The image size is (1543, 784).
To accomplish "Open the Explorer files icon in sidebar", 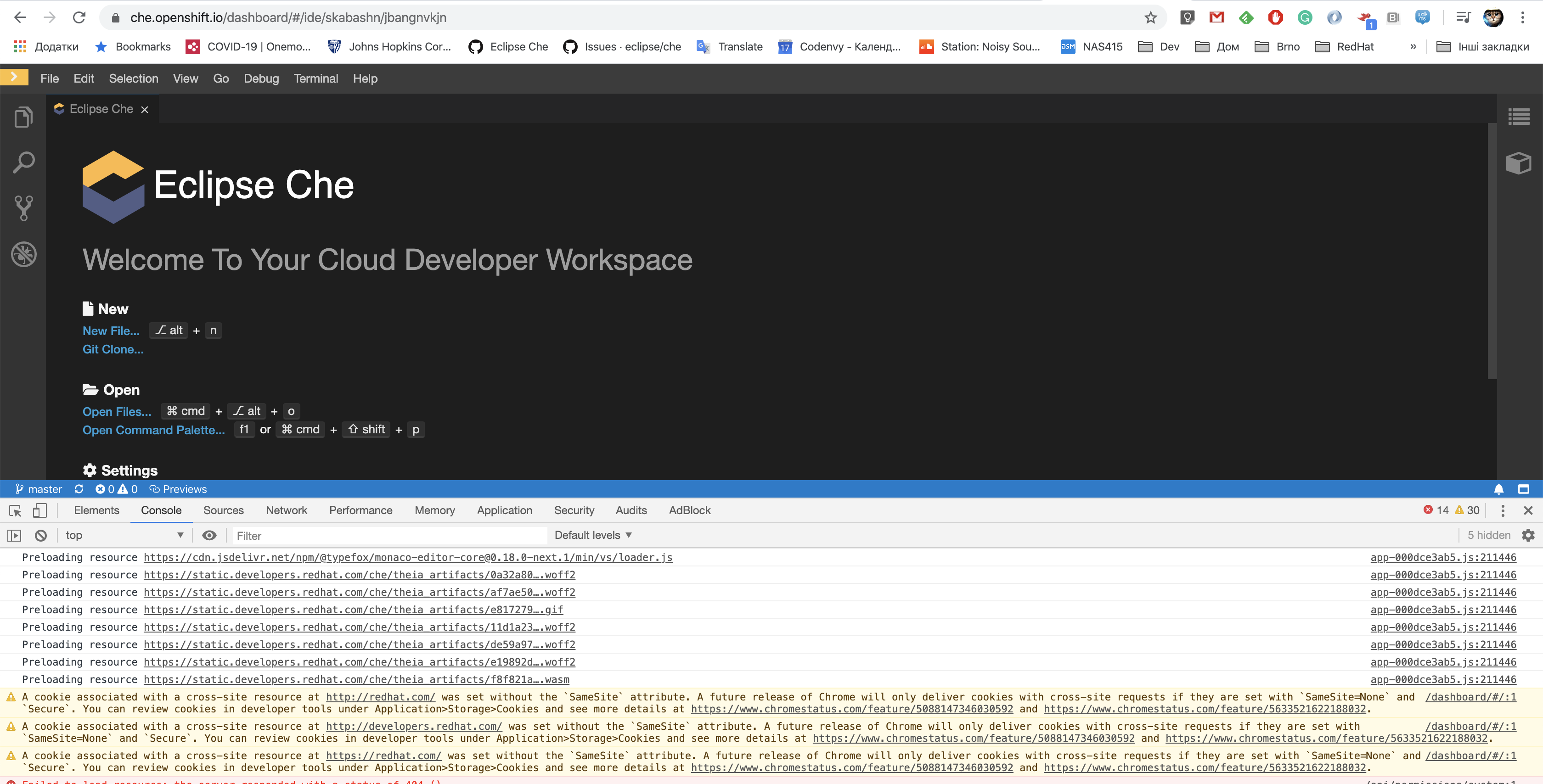I will 23,117.
